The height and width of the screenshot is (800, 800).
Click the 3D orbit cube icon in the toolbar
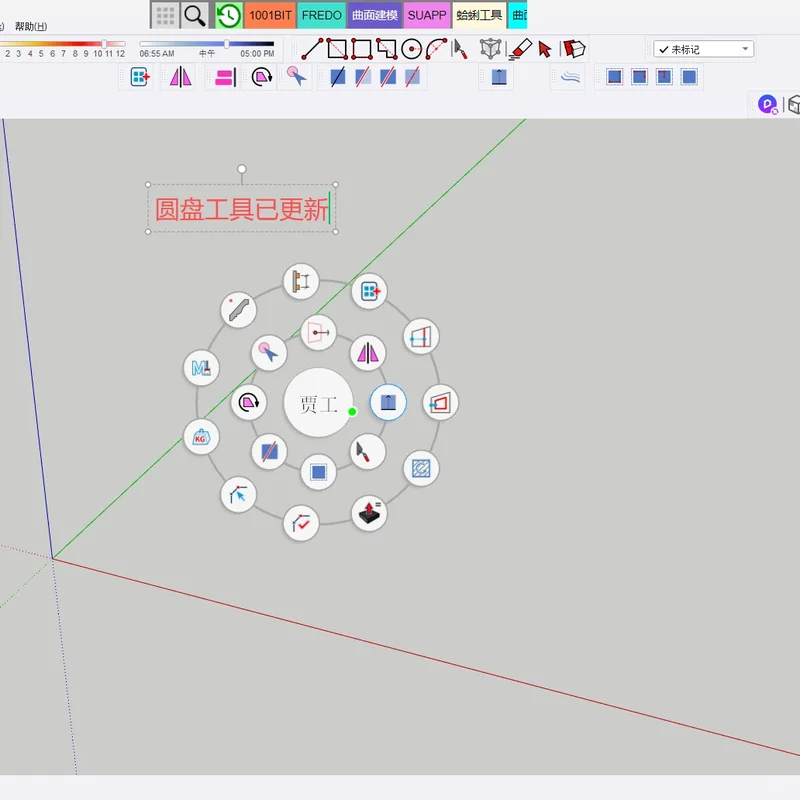[488, 46]
